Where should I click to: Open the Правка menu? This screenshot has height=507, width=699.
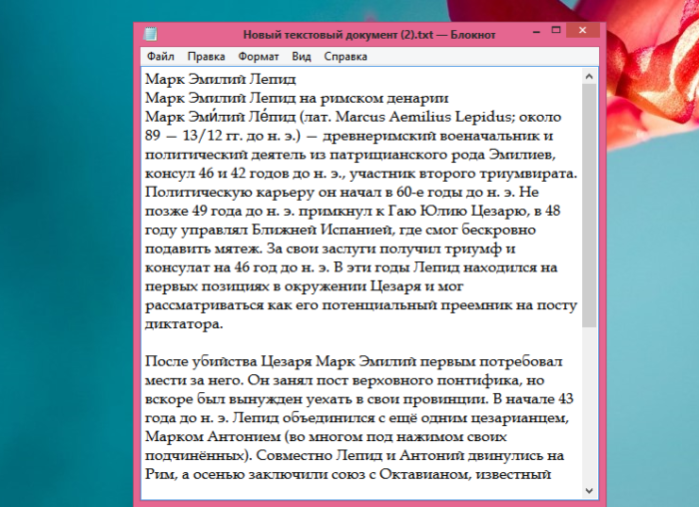point(206,57)
